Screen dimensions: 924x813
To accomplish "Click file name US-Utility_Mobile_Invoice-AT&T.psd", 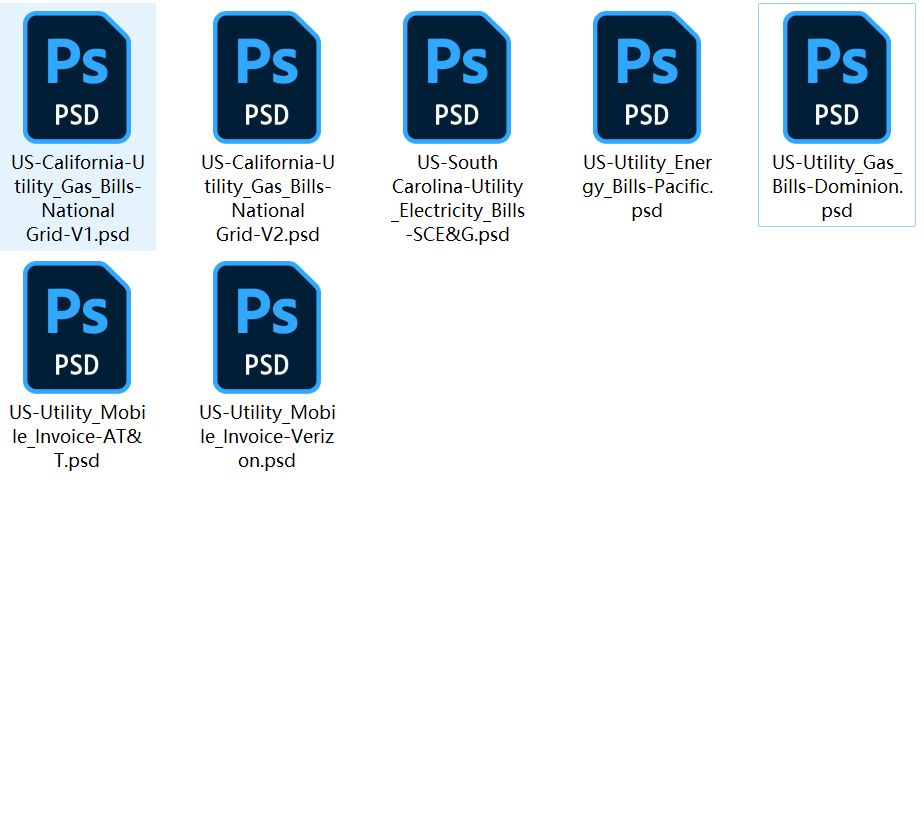I will pyautogui.click(x=77, y=436).
